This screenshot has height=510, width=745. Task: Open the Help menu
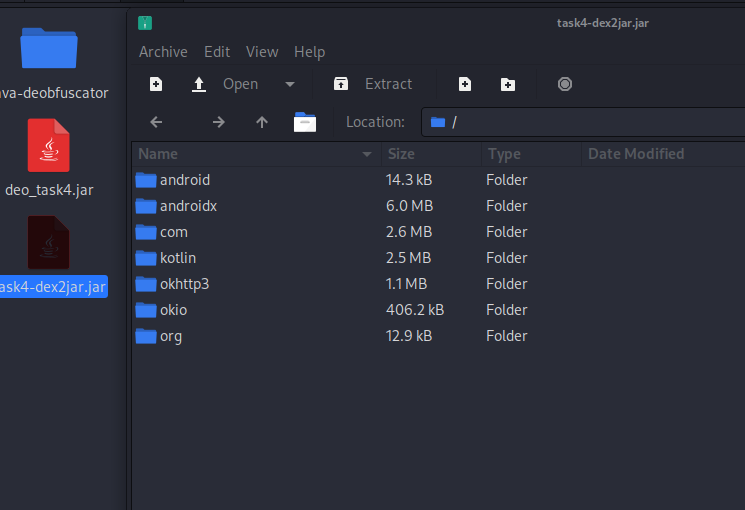click(309, 52)
